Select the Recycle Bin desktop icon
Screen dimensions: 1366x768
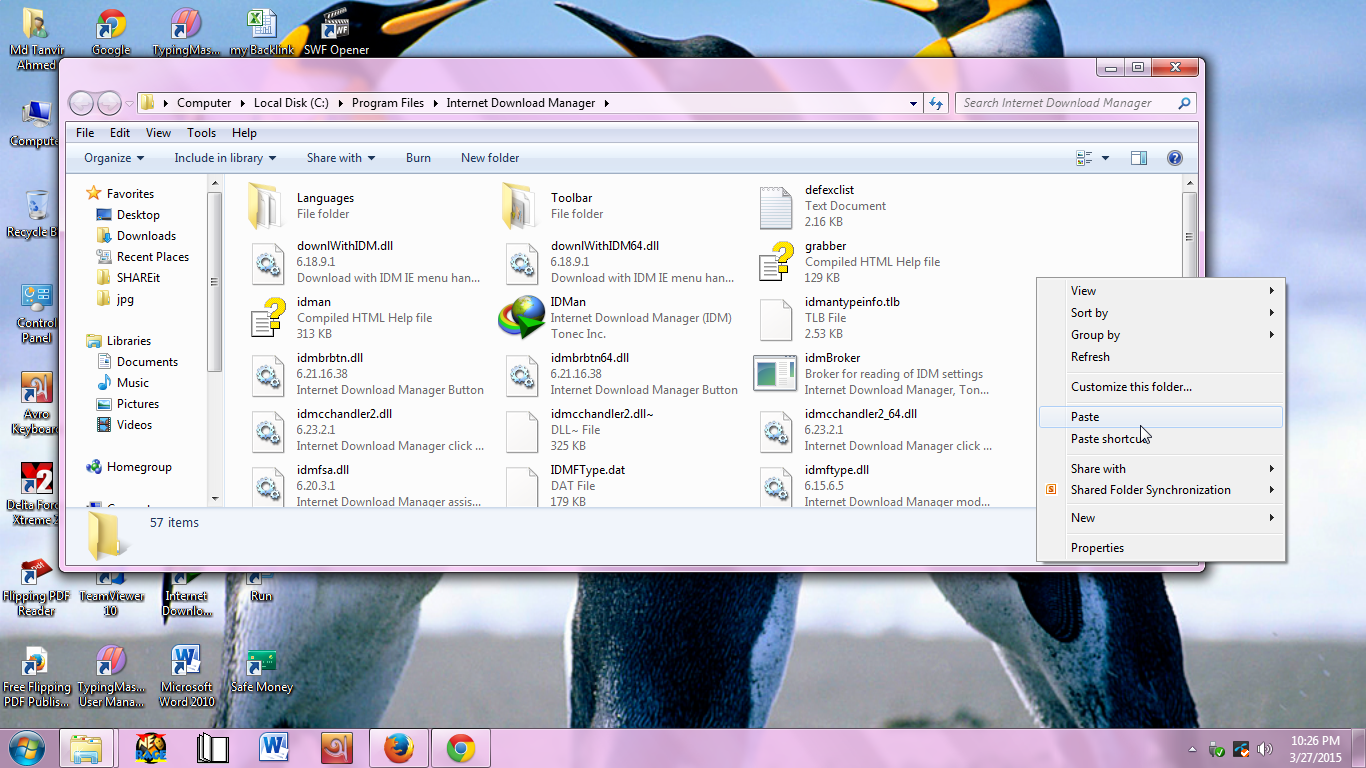click(37, 214)
